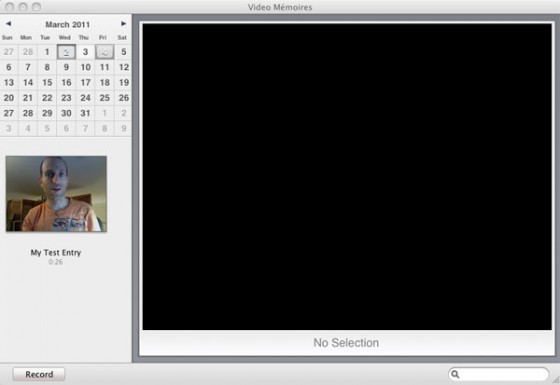Select March 15 in calendar

pos(47,82)
